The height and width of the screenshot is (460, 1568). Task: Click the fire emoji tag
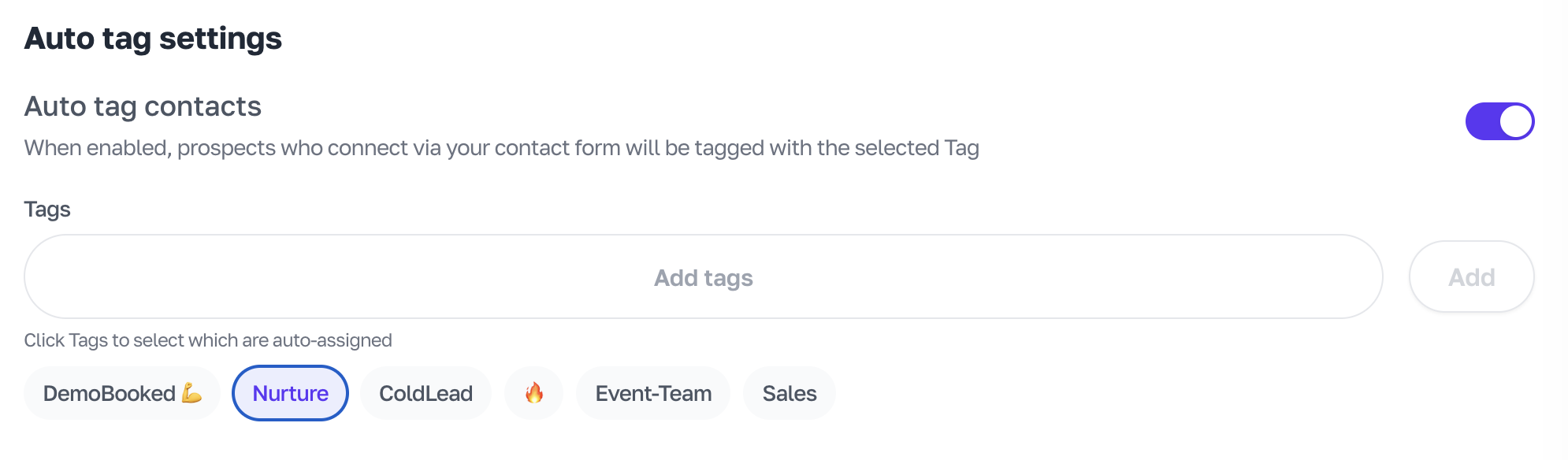(x=534, y=393)
